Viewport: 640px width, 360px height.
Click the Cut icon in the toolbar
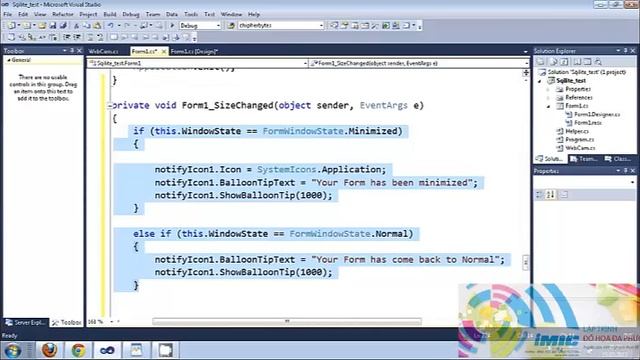(x=76, y=25)
